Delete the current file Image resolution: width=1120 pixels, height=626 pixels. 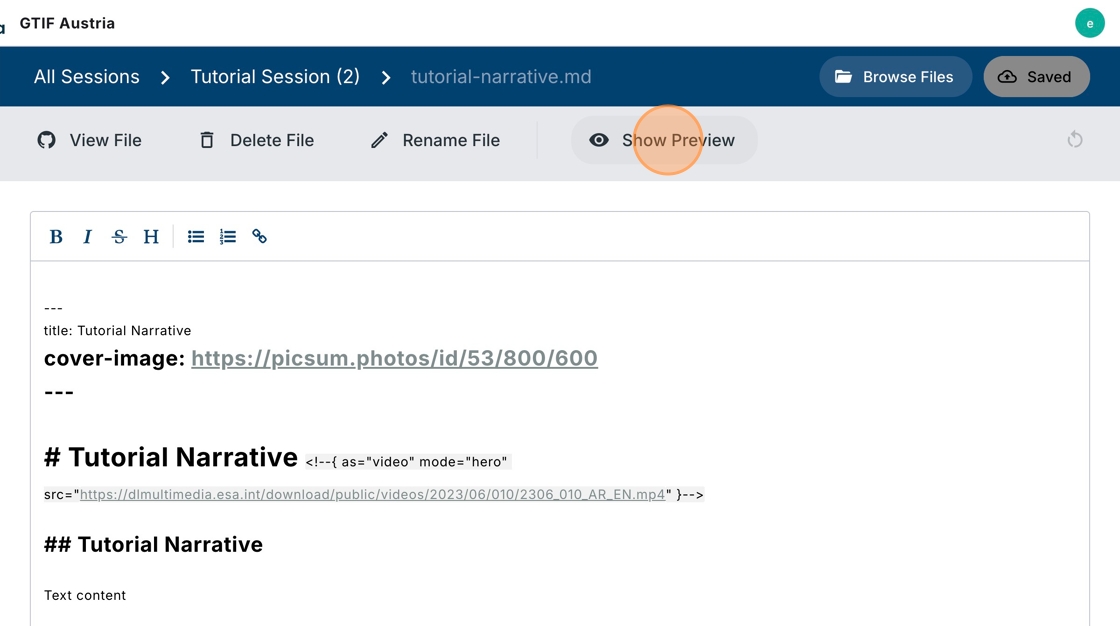pyautogui.click(x=257, y=141)
